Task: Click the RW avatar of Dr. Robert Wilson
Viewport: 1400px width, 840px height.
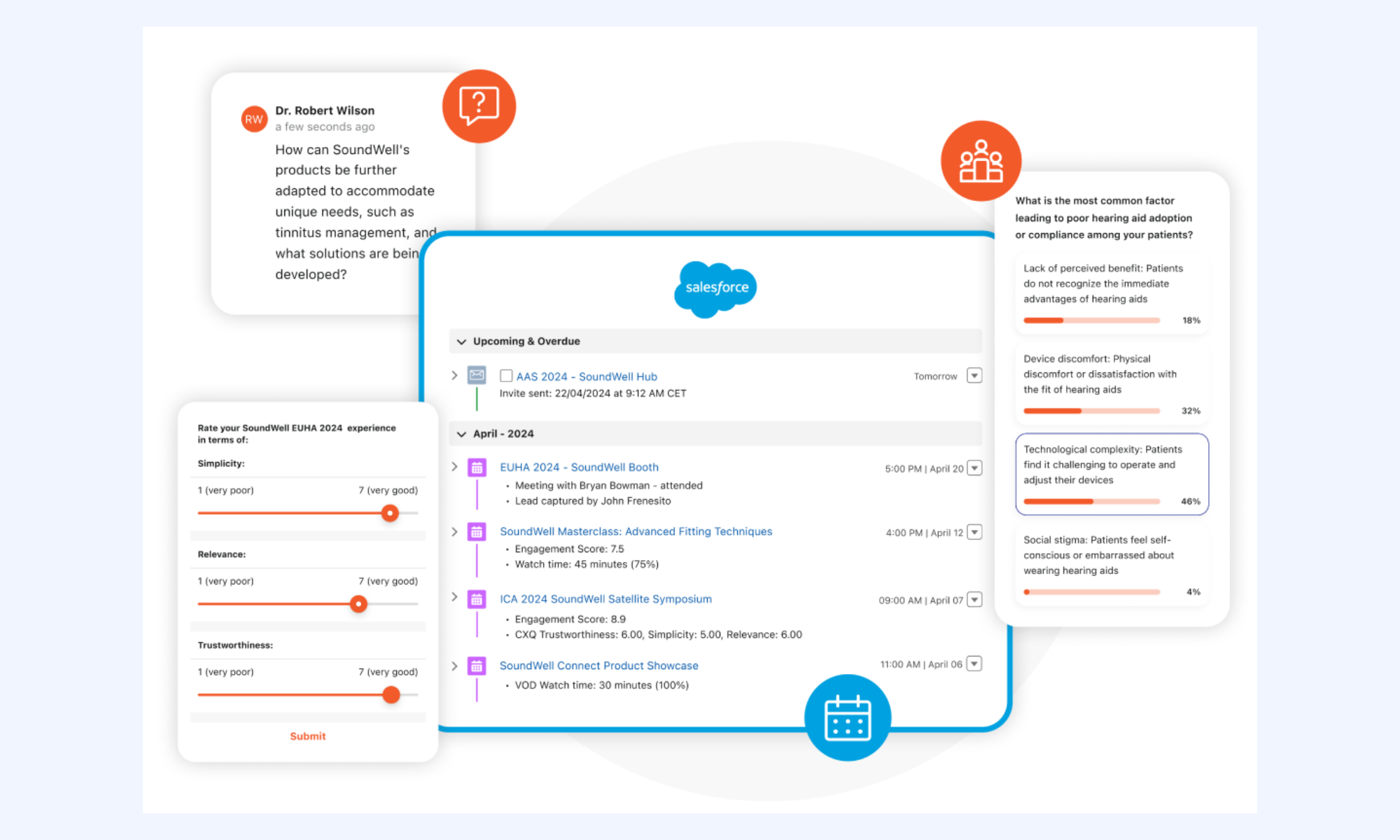Action: [254, 119]
